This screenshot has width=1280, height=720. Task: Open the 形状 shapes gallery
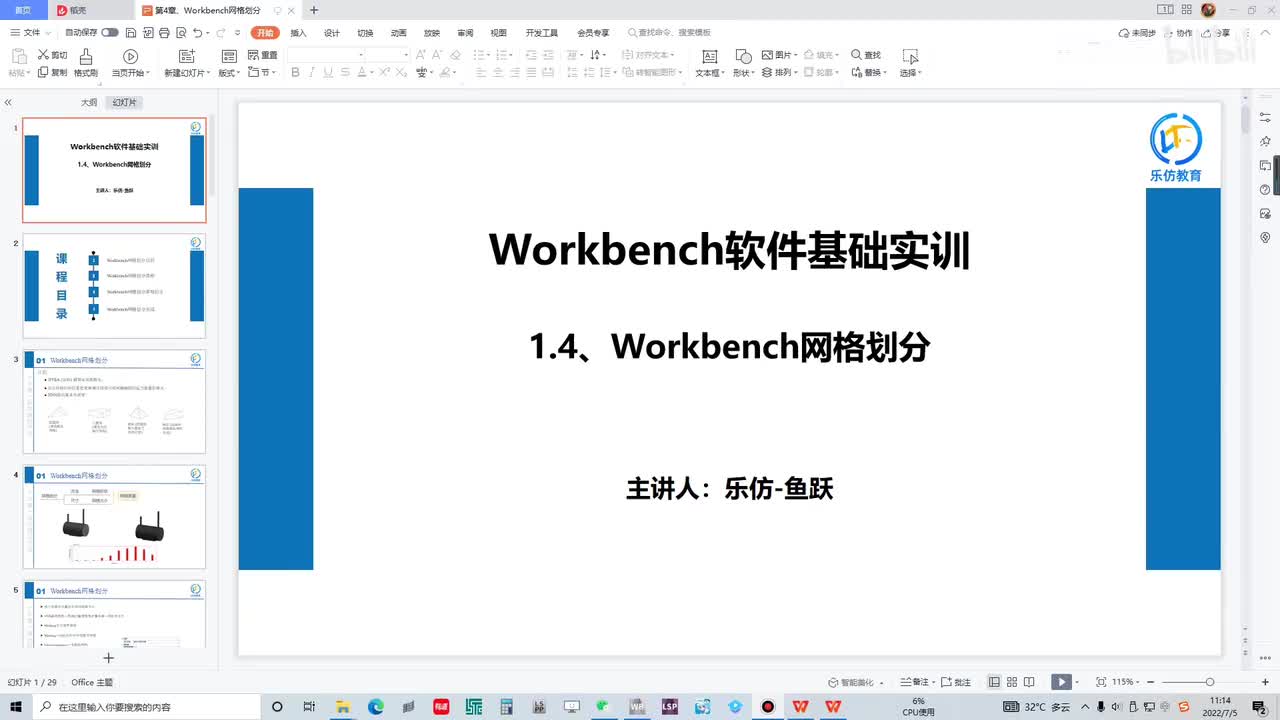click(743, 63)
